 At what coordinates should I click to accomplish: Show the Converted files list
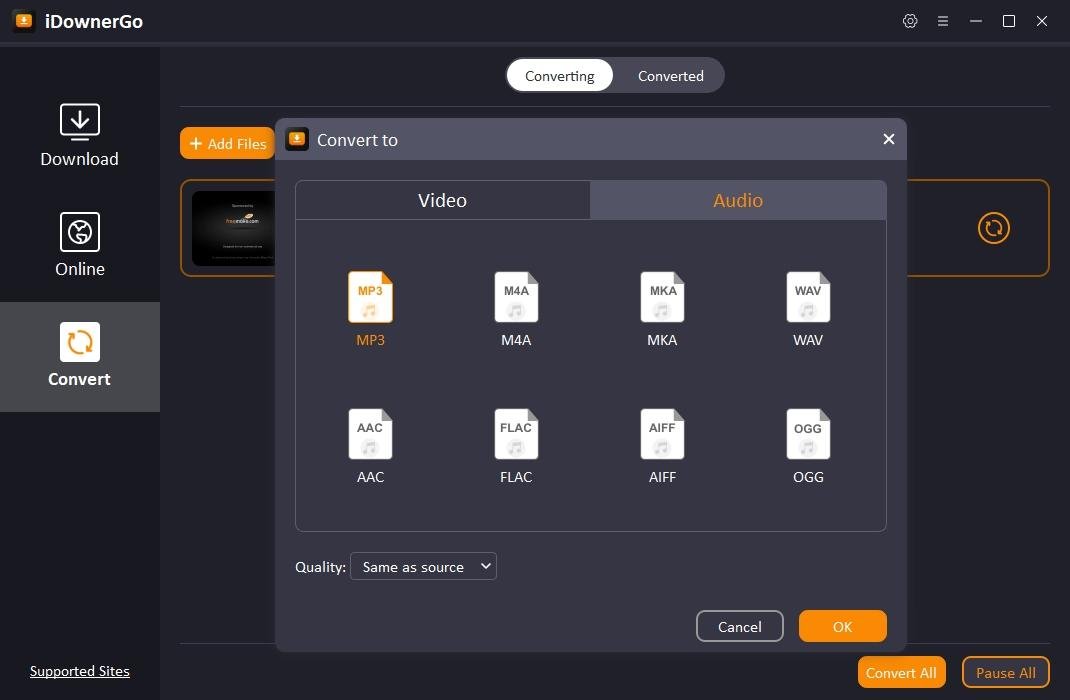[670, 76]
